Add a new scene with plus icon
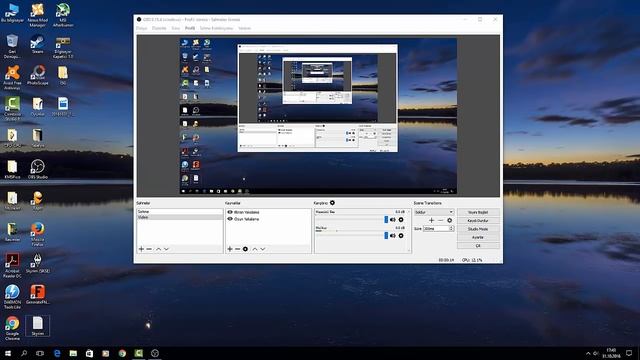The width and height of the screenshot is (640, 360). tap(141, 249)
